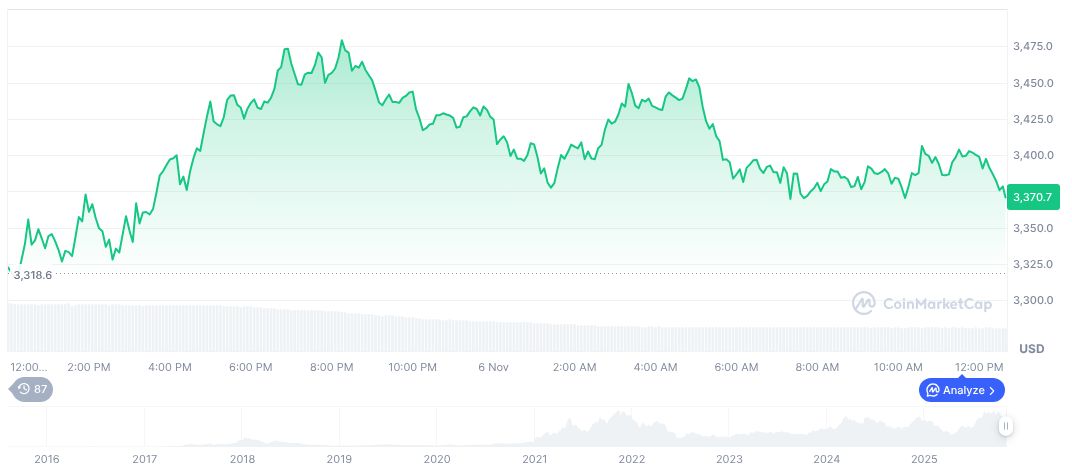
Task: Click the Analyze button
Action: [x=961, y=390]
